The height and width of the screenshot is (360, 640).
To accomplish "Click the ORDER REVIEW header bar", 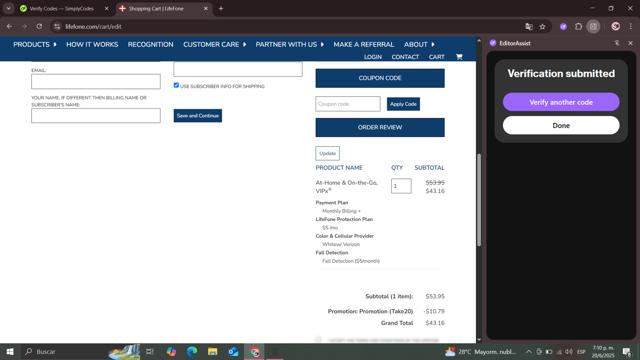I will (380, 127).
